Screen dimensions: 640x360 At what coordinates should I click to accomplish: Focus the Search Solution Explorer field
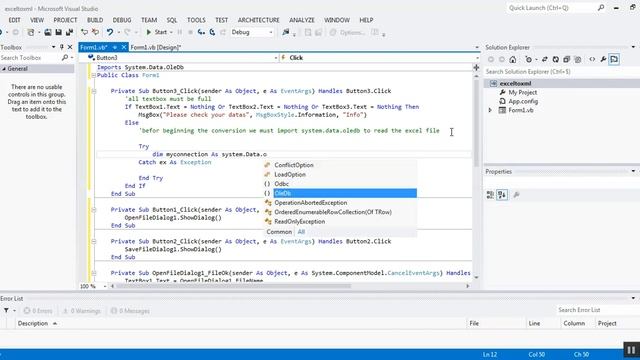(x=561, y=72)
